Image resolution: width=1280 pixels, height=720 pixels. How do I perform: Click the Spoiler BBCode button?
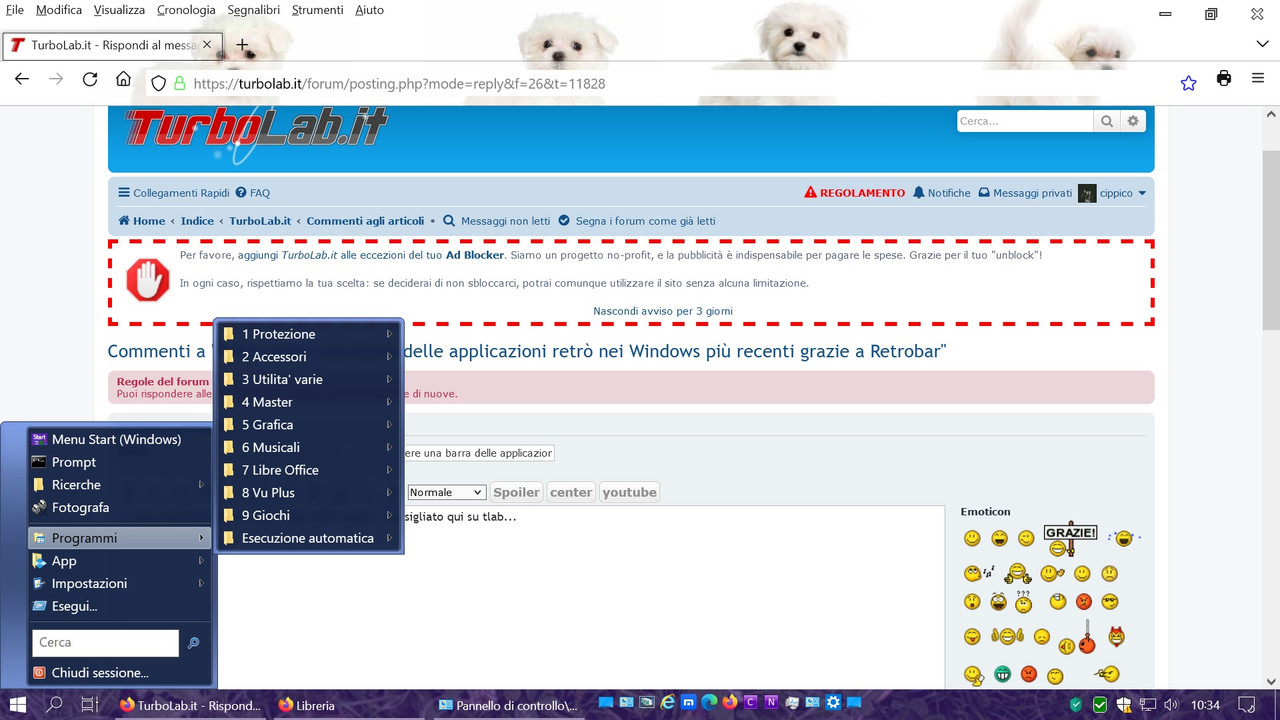pos(516,492)
